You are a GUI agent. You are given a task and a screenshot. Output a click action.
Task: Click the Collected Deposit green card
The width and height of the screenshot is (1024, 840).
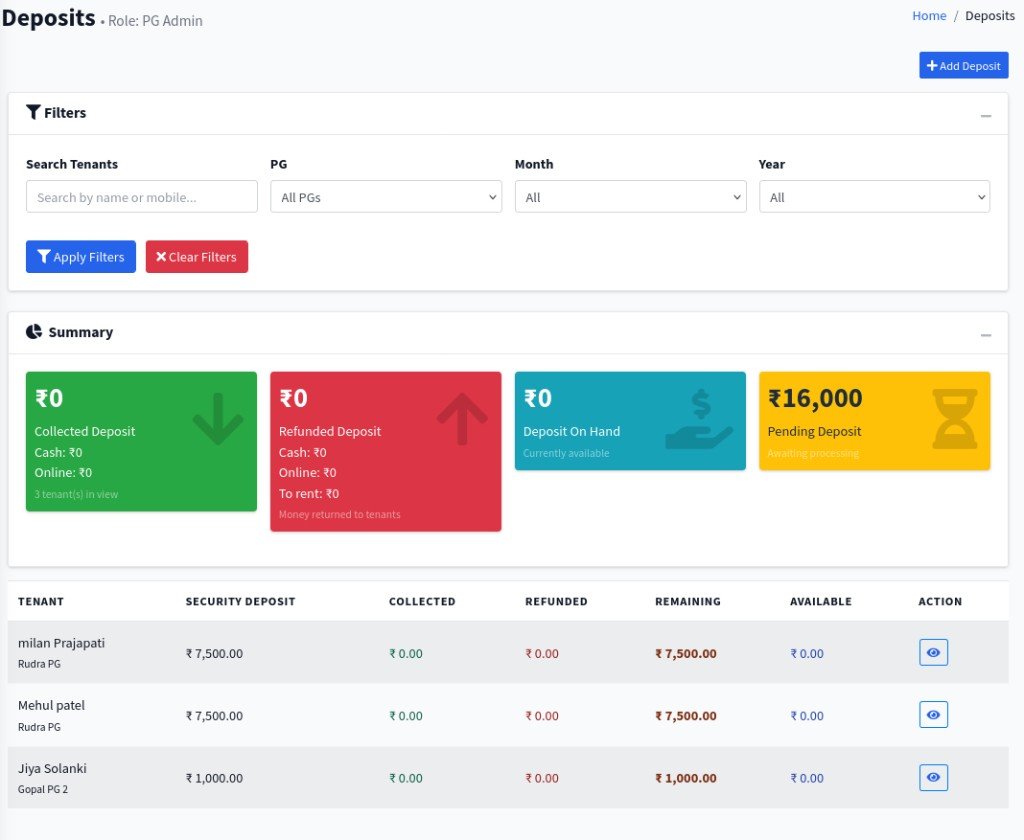(141, 442)
